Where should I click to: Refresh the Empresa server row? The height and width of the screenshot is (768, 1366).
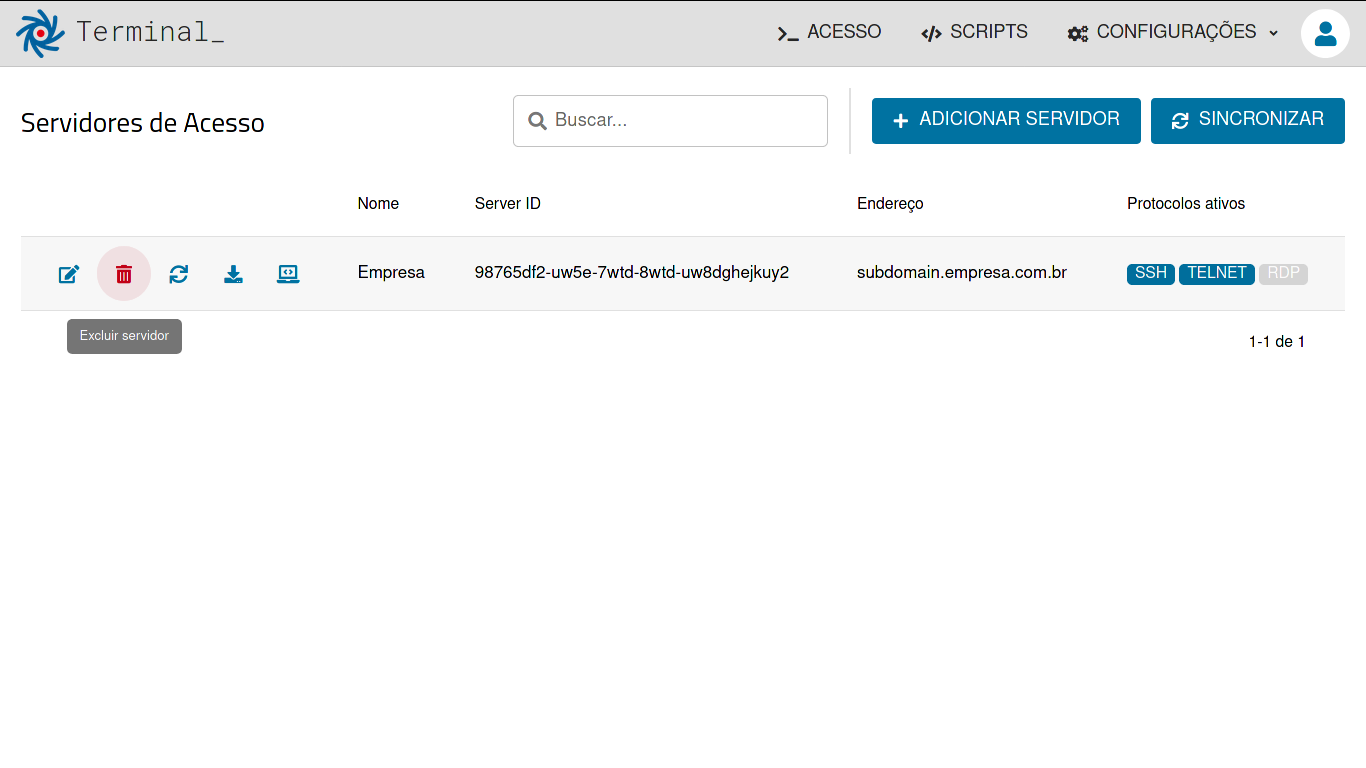coord(179,274)
